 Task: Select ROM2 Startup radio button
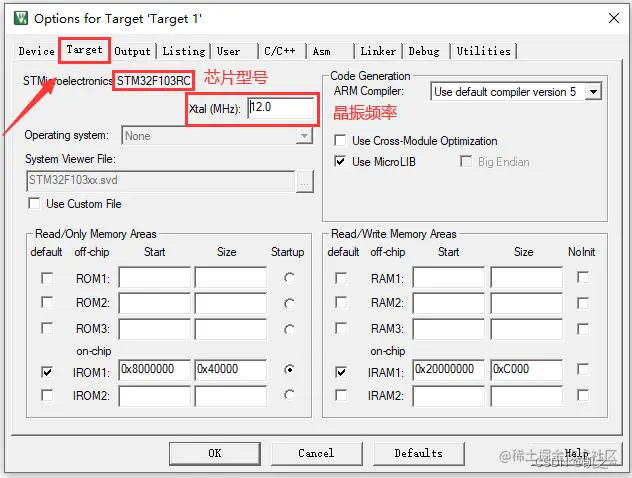click(x=289, y=303)
